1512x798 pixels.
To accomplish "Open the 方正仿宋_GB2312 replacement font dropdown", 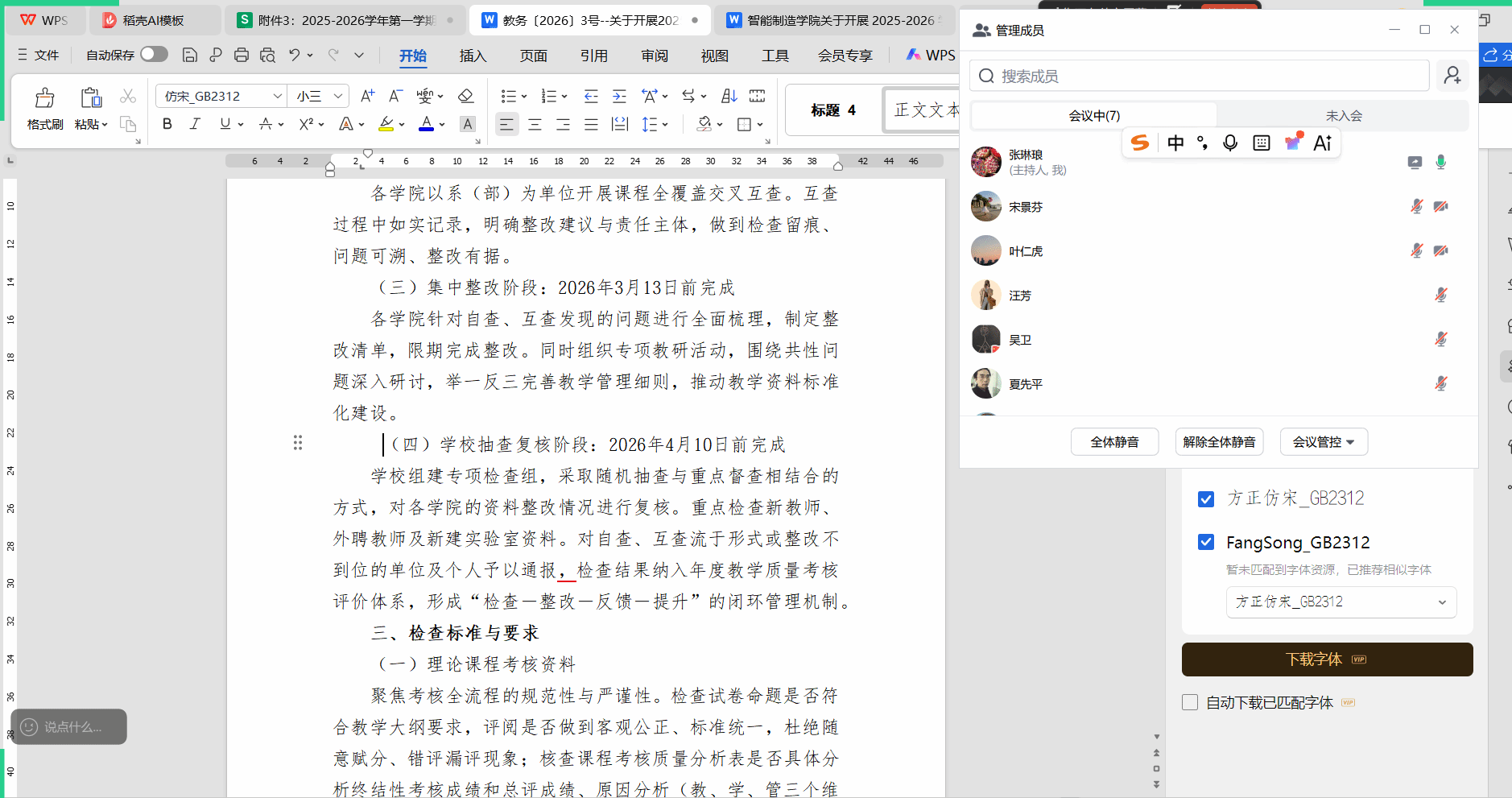I will [1341, 602].
